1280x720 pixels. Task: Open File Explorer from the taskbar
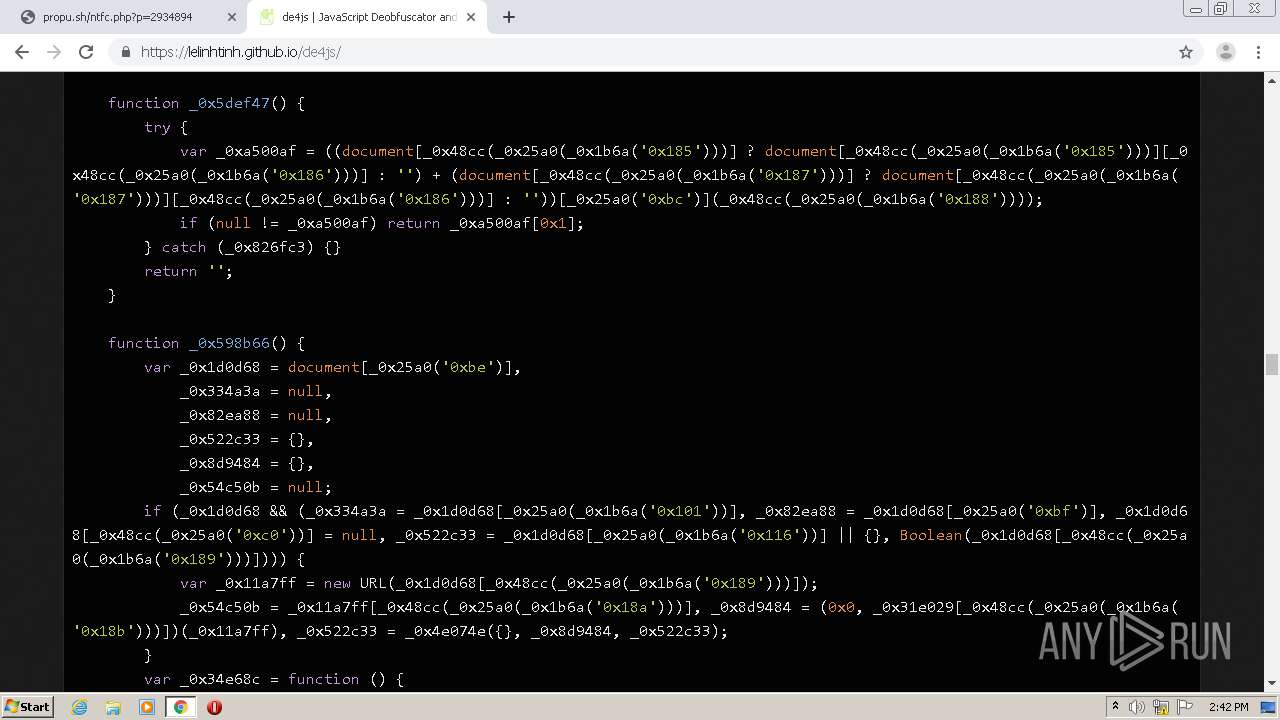click(113, 707)
